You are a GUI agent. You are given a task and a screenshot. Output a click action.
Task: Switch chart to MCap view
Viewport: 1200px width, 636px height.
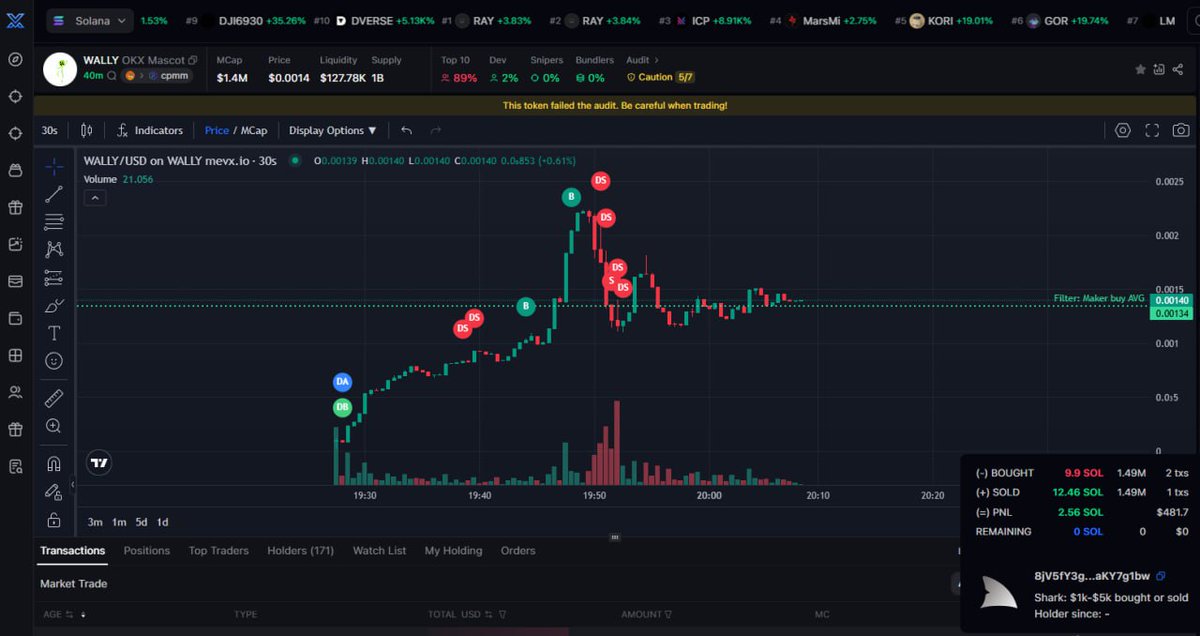point(254,130)
